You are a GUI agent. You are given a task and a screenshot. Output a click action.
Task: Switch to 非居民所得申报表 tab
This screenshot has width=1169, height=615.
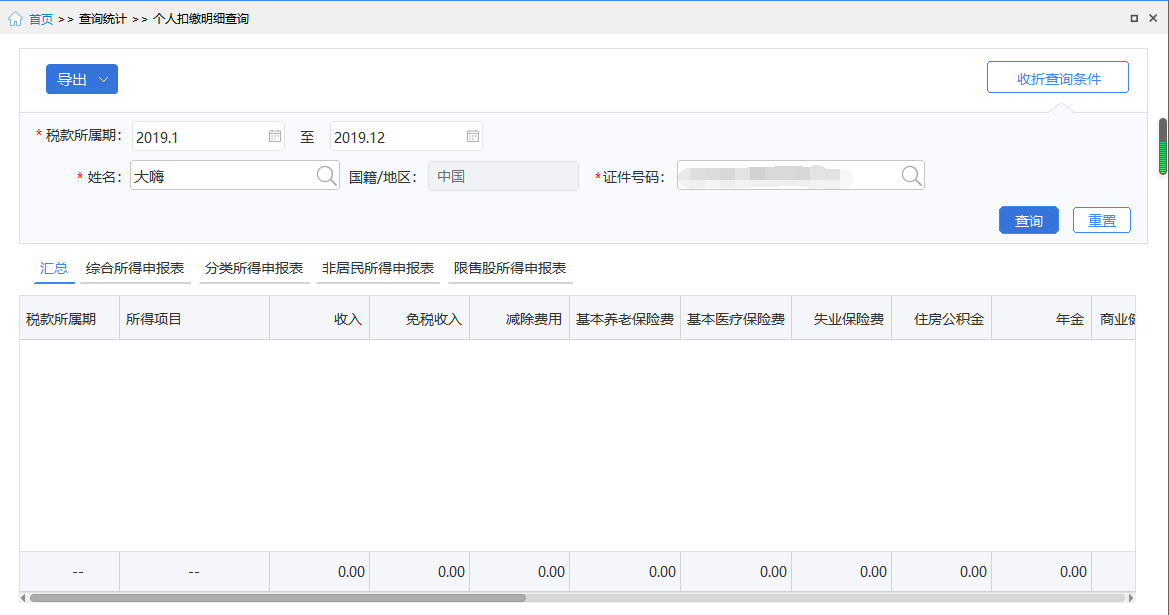378,268
